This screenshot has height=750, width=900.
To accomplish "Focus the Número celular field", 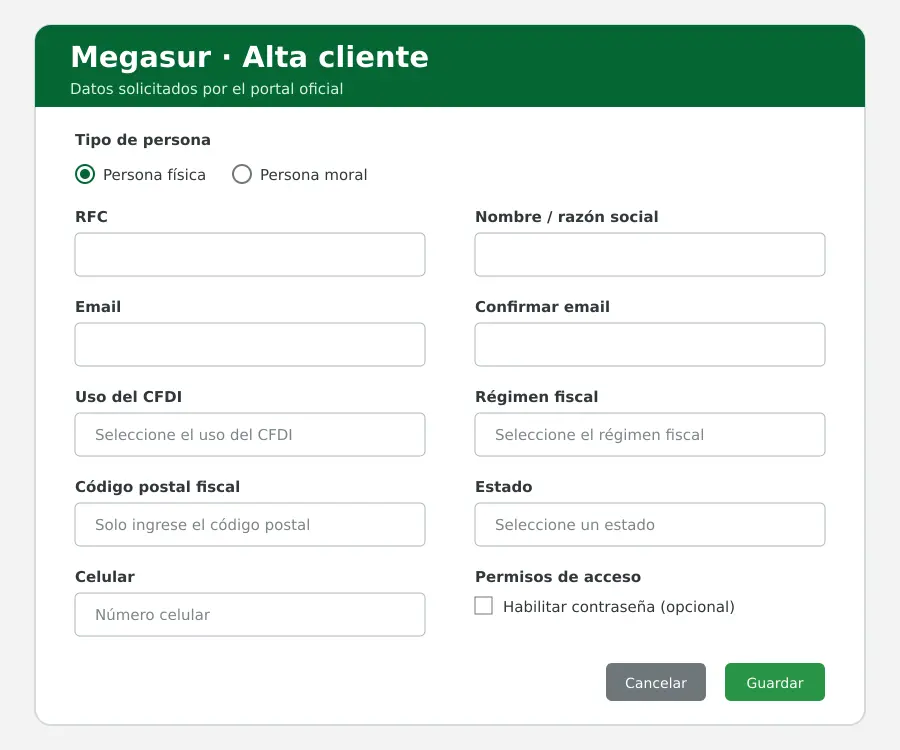I will (250, 615).
